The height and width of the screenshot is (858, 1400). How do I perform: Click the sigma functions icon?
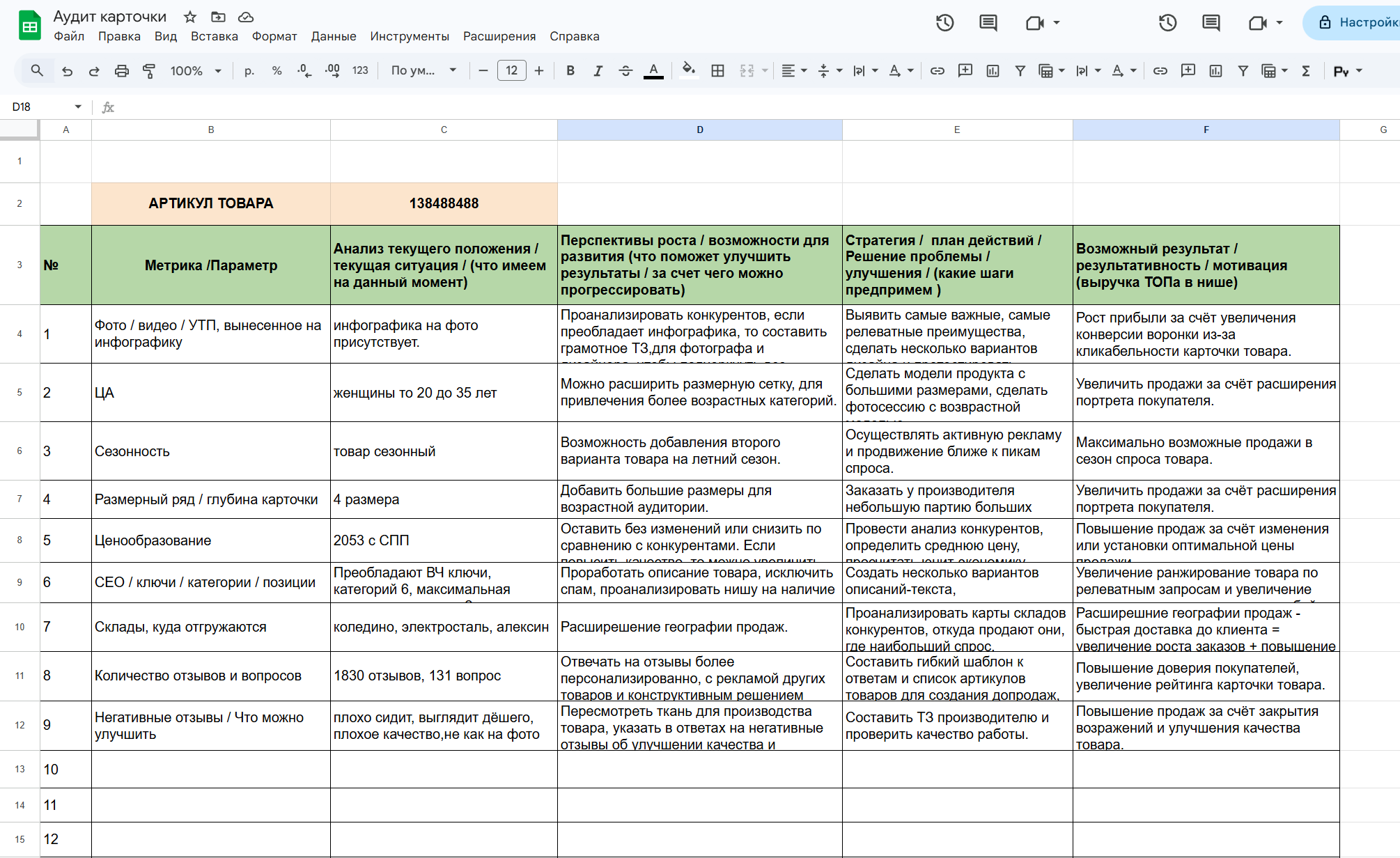pos(1306,70)
